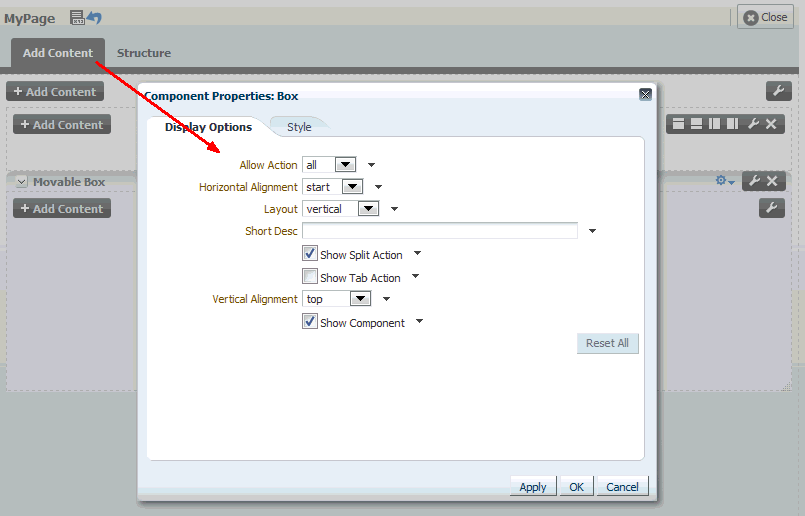Switch to the Structure tab
The image size is (805, 516).
pos(144,53)
